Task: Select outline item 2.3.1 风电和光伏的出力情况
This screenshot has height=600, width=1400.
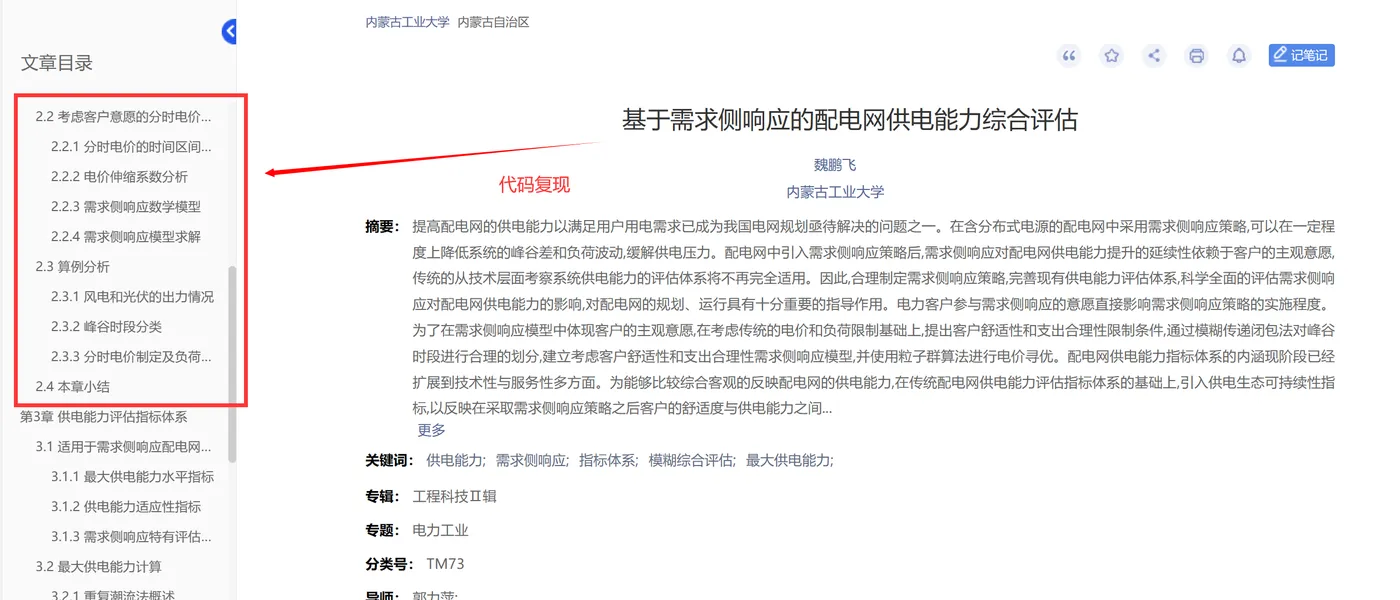Action: [x=132, y=296]
